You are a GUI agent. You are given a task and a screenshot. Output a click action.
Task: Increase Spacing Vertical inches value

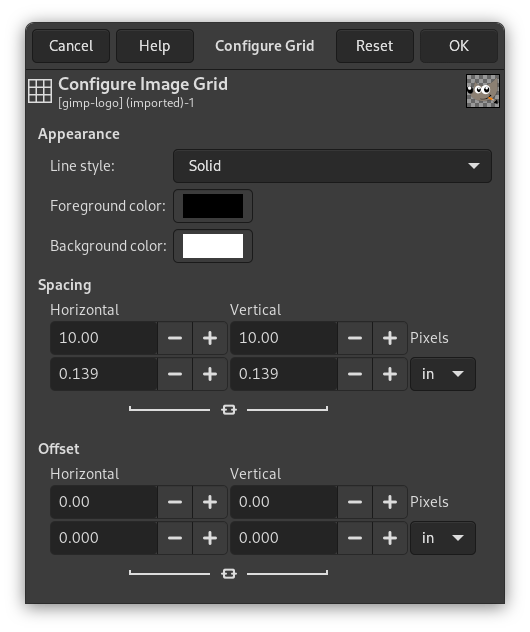pyautogui.click(x=390, y=374)
